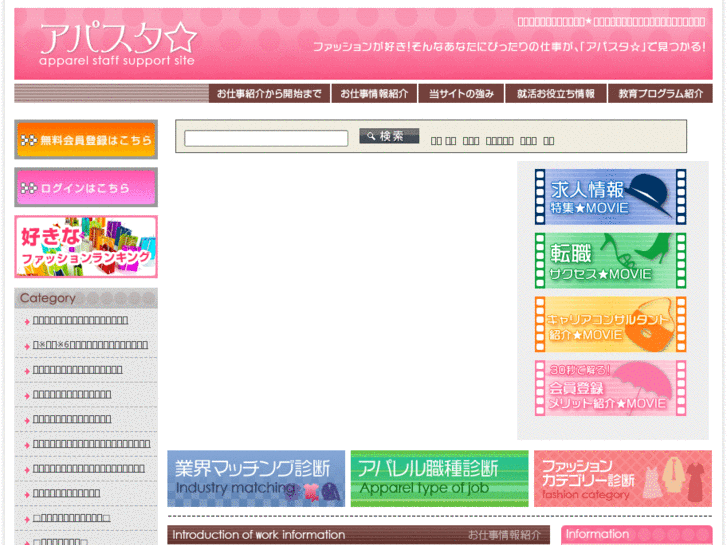The width and height of the screenshot is (727, 545).
Task: Open 当サイトの強み navigation item
Action: (x=461, y=94)
